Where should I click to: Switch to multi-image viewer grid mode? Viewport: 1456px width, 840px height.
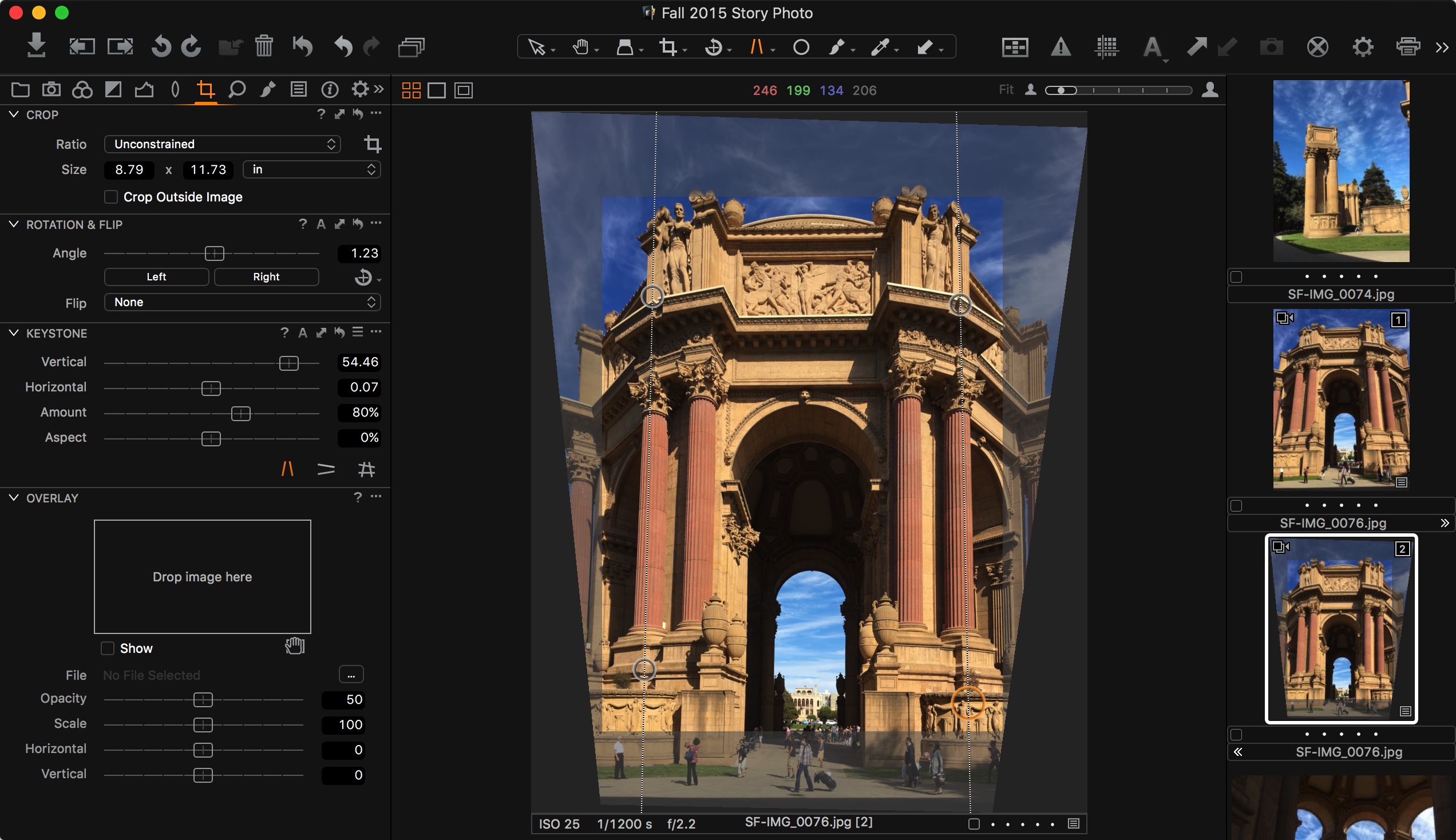411,90
